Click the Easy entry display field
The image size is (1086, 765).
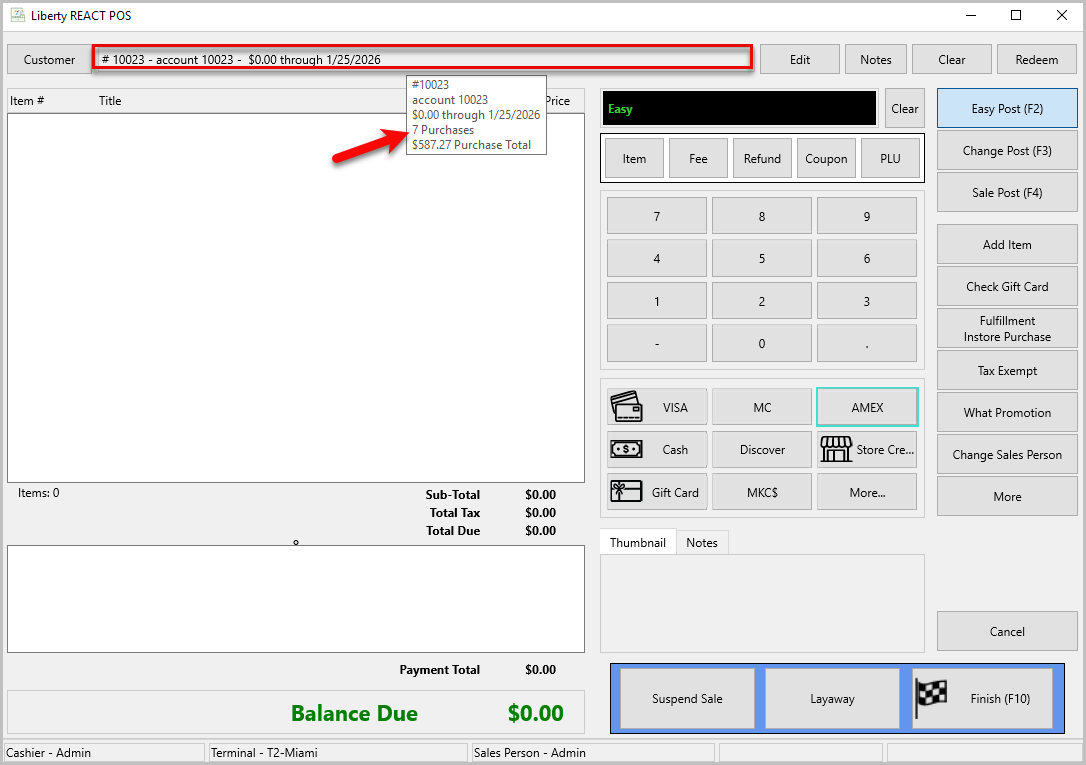[x=739, y=109]
